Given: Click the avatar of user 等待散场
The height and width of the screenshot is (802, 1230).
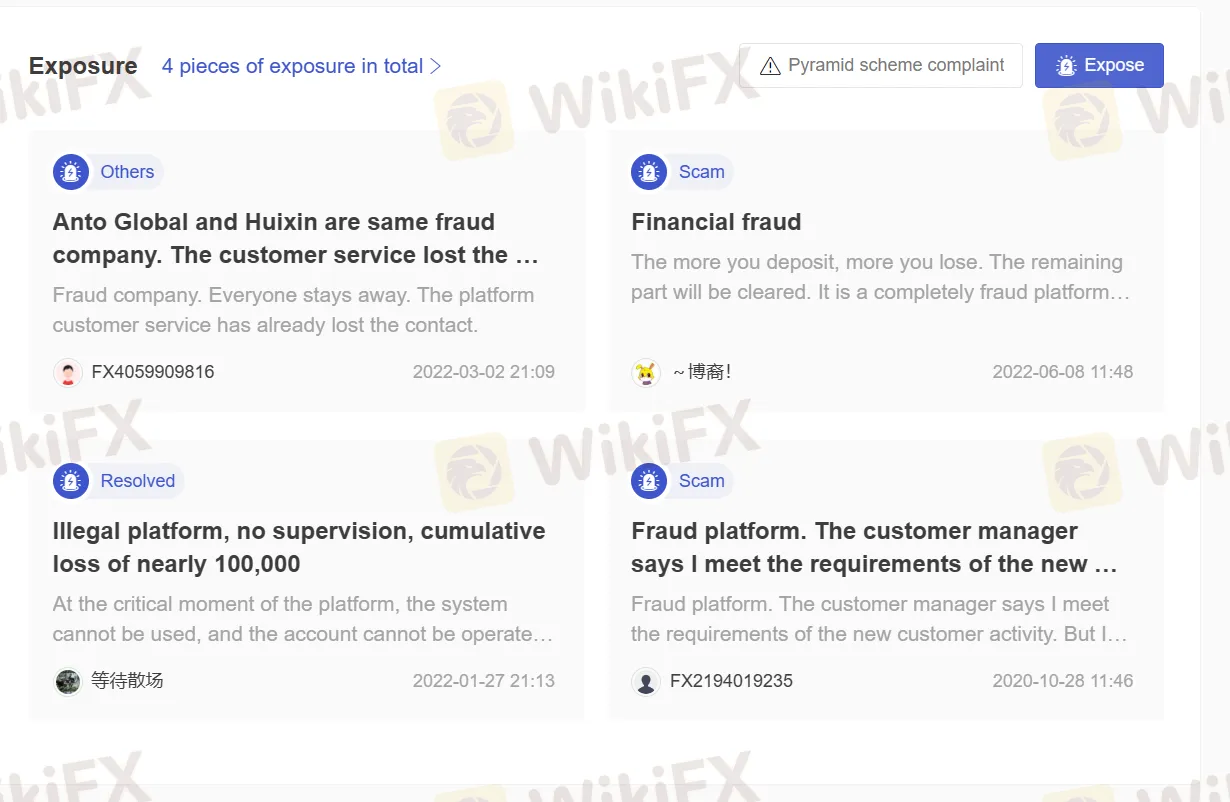Looking at the screenshot, I should (x=67, y=680).
